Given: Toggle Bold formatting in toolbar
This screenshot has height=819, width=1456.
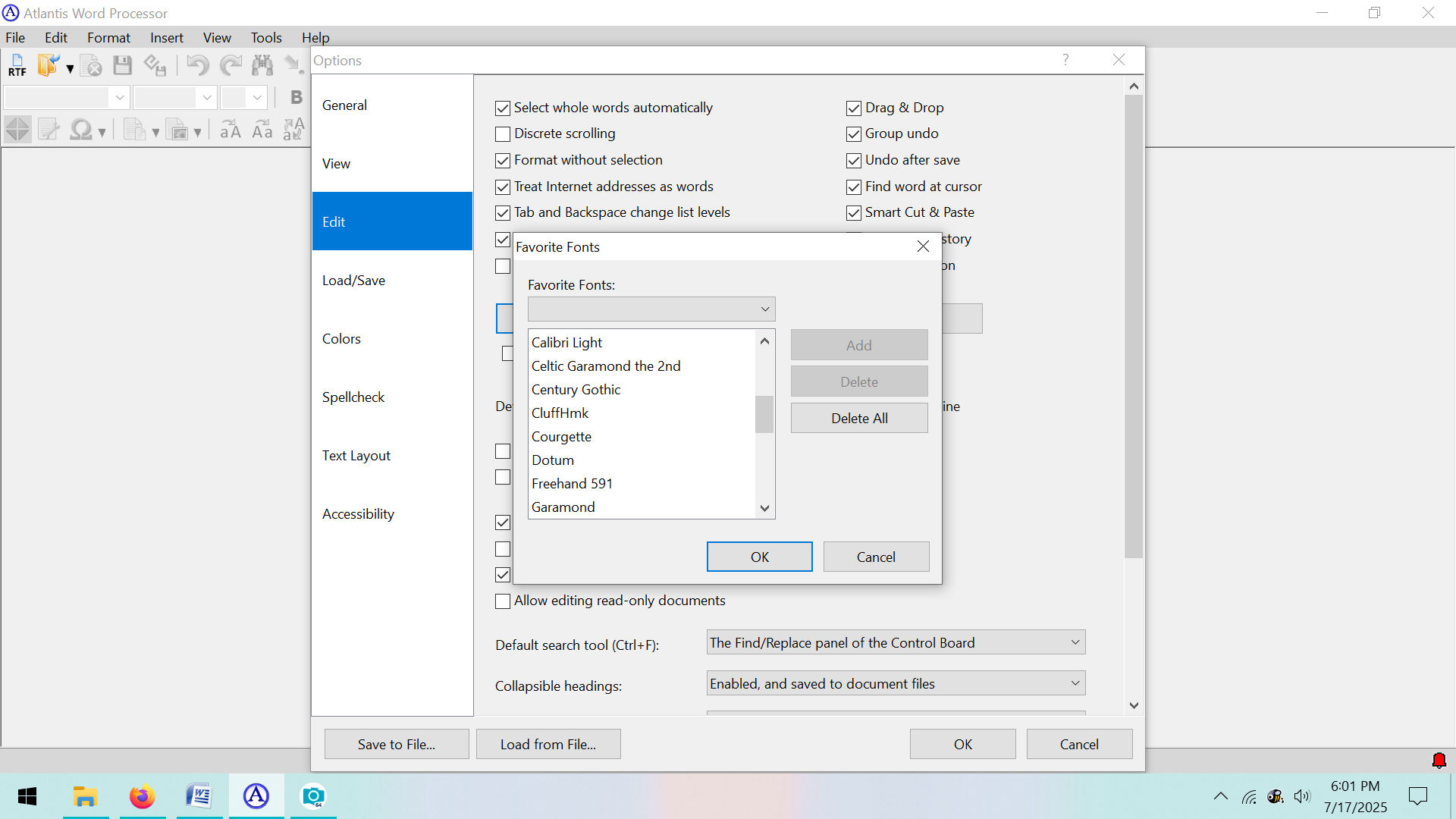Looking at the screenshot, I should click(x=296, y=97).
